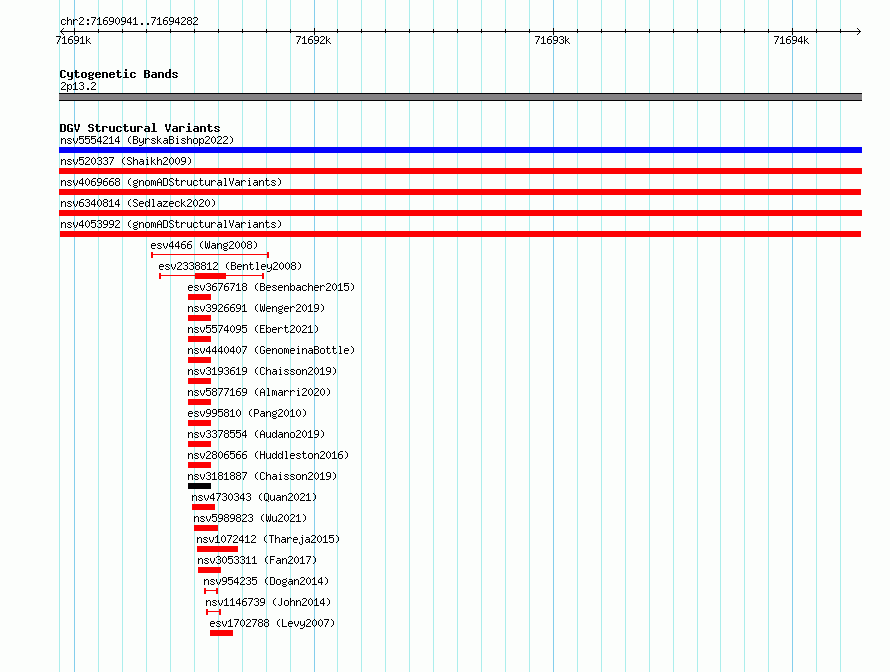
Task: Select the nsv6340814 (Sedlazeck2020) label
Action: click(138, 203)
